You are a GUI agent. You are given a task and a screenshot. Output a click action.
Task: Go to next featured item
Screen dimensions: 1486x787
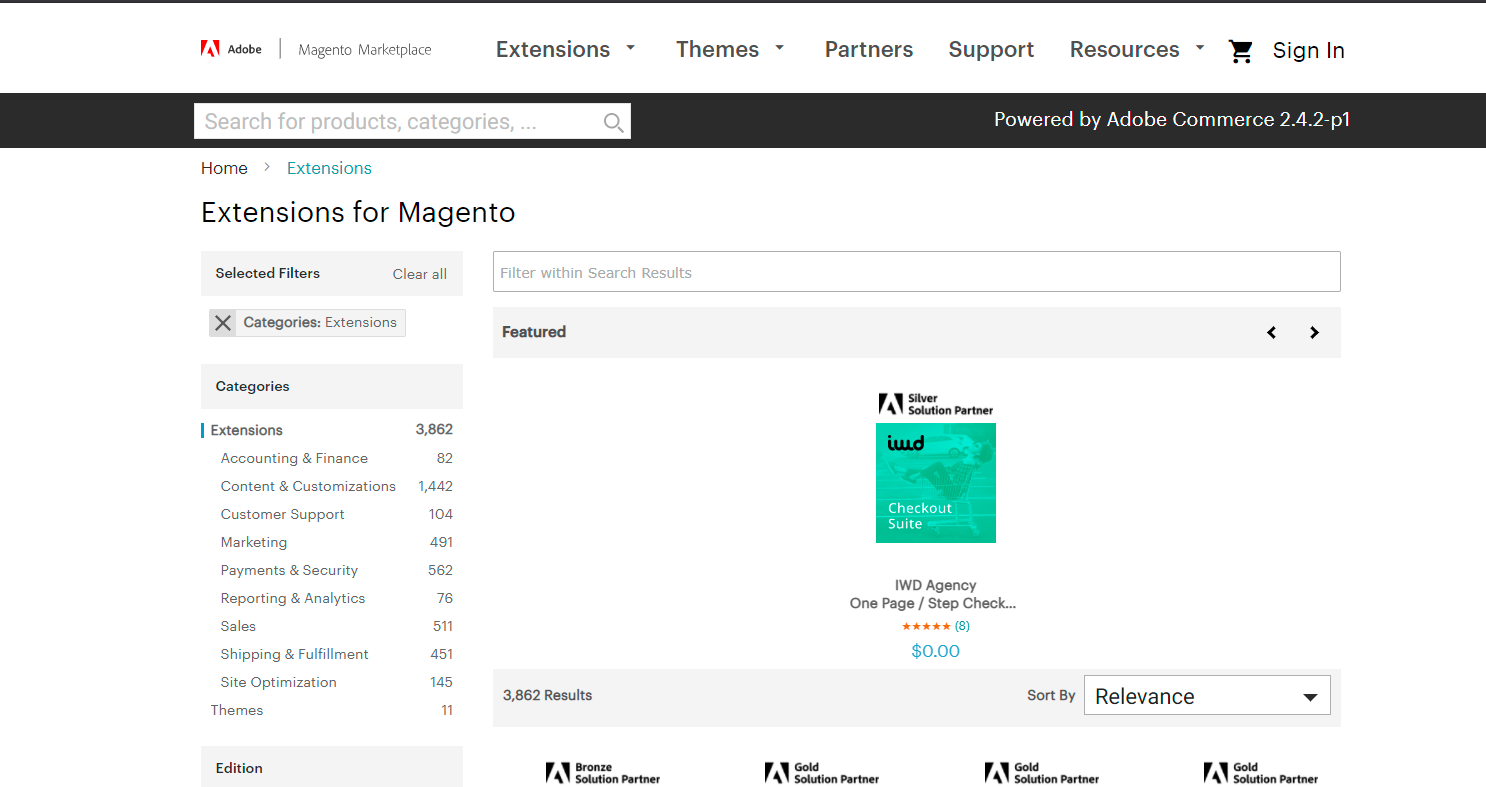coord(1314,333)
